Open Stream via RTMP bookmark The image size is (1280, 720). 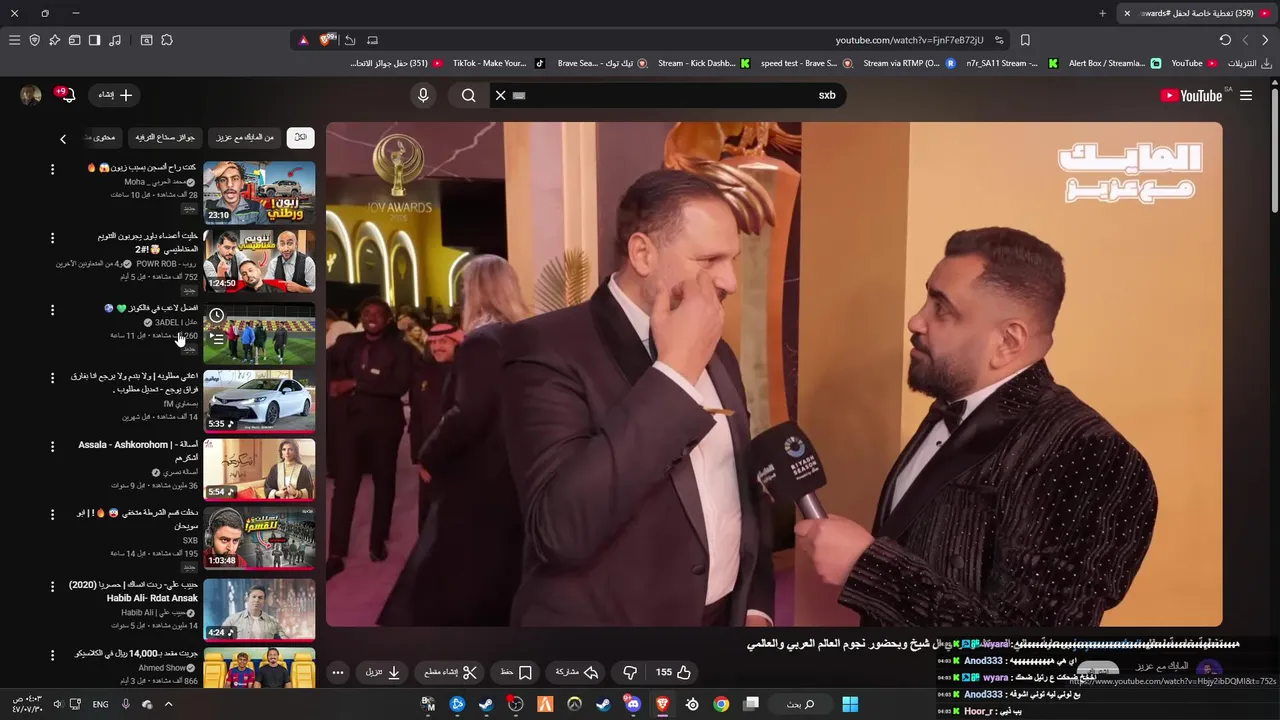(x=908, y=63)
